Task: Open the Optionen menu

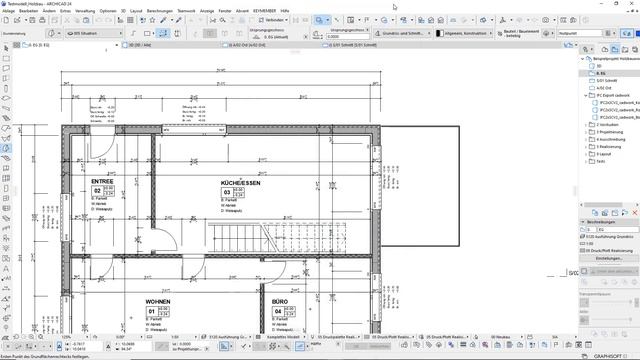Action: 108,11
